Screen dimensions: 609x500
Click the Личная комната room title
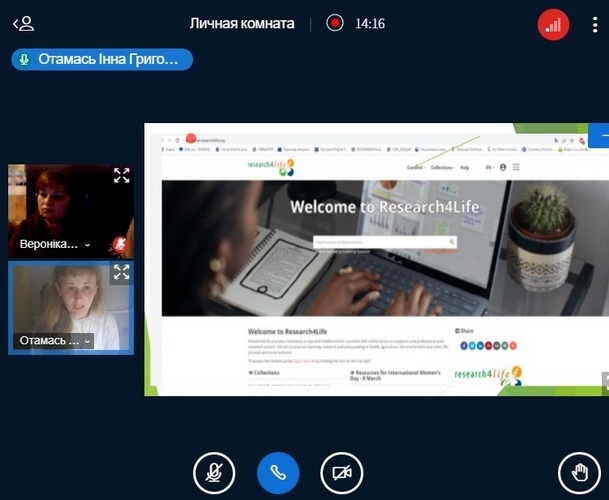pos(242,23)
